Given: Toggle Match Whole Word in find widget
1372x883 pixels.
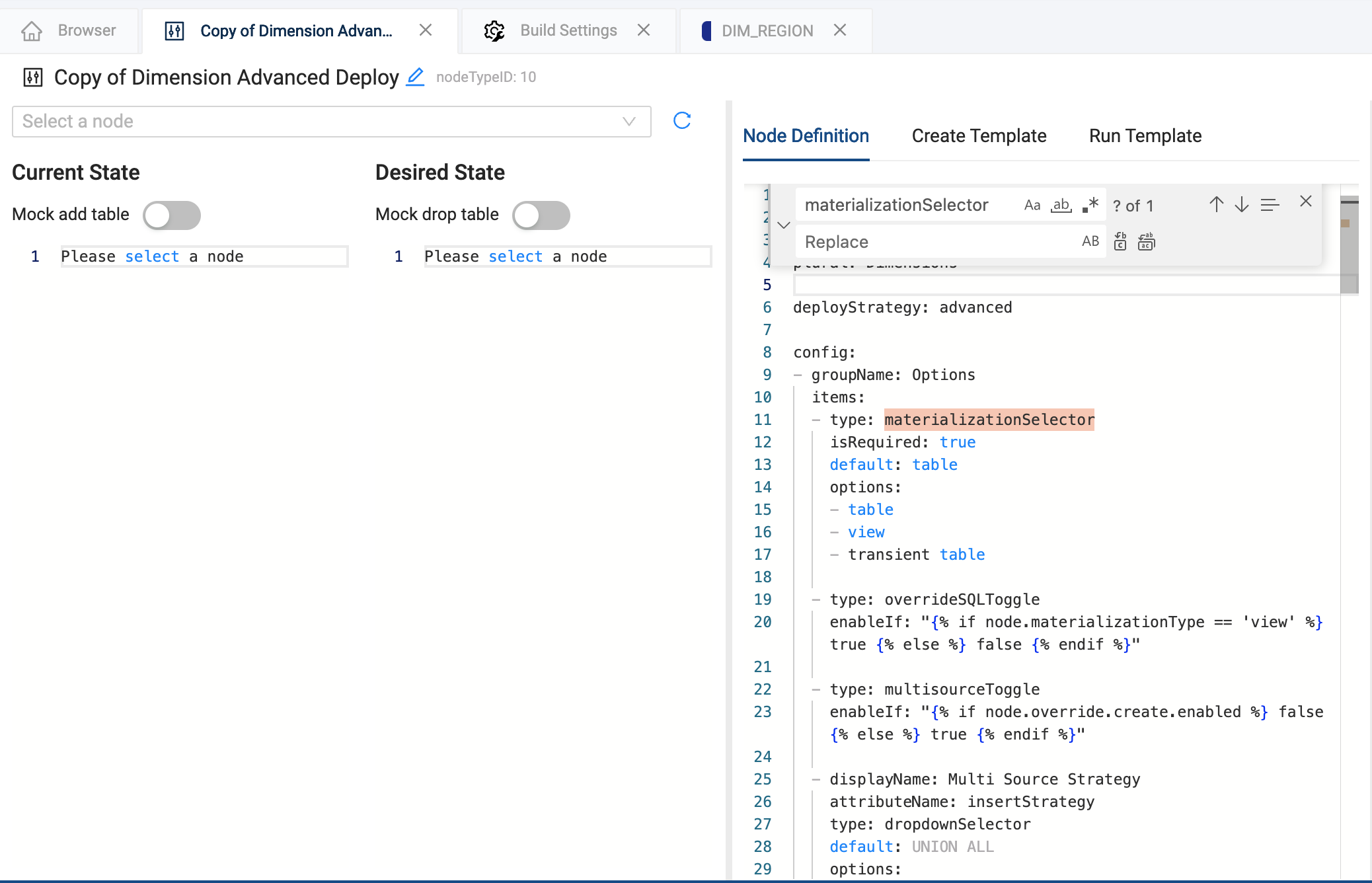Looking at the screenshot, I should coord(1061,206).
